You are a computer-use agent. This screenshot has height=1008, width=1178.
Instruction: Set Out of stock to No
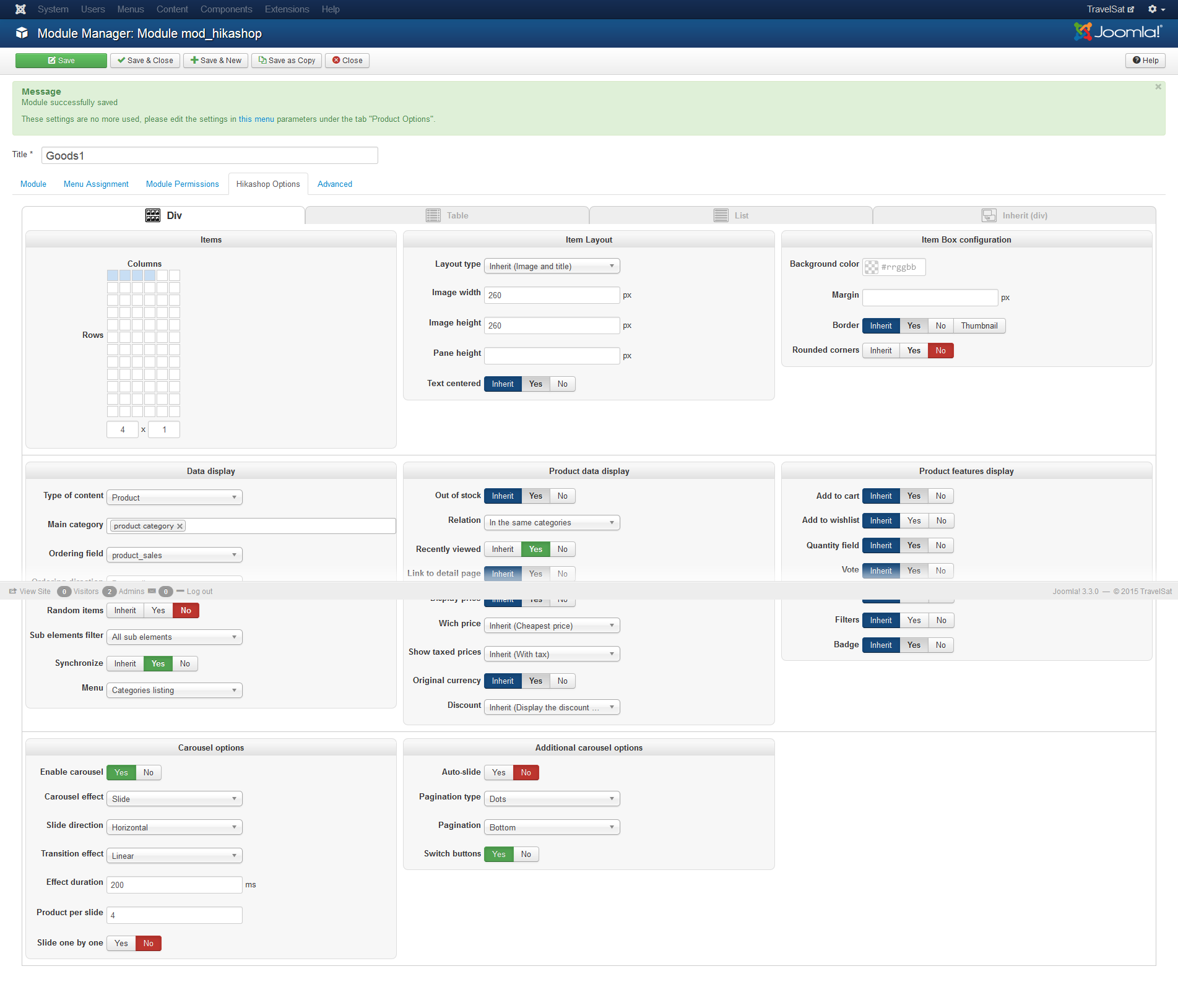(563, 496)
